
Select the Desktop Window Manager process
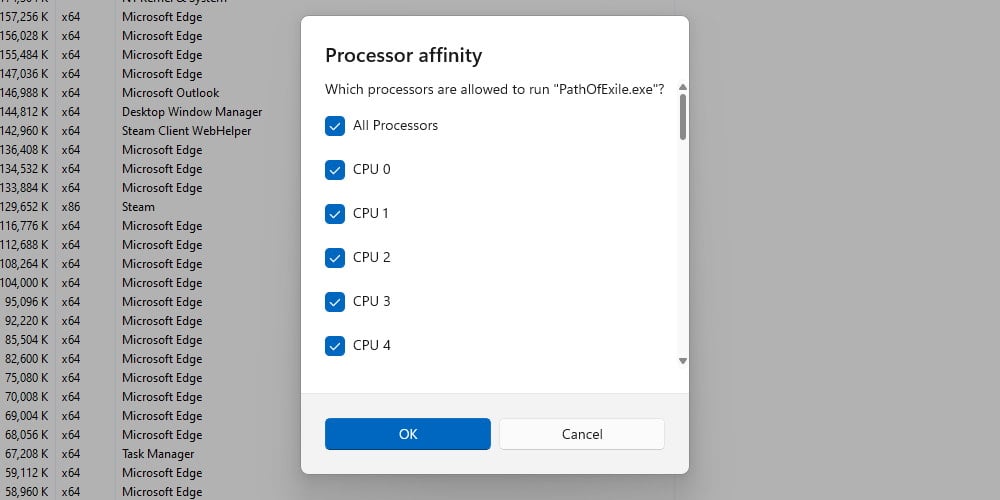coord(192,112)
